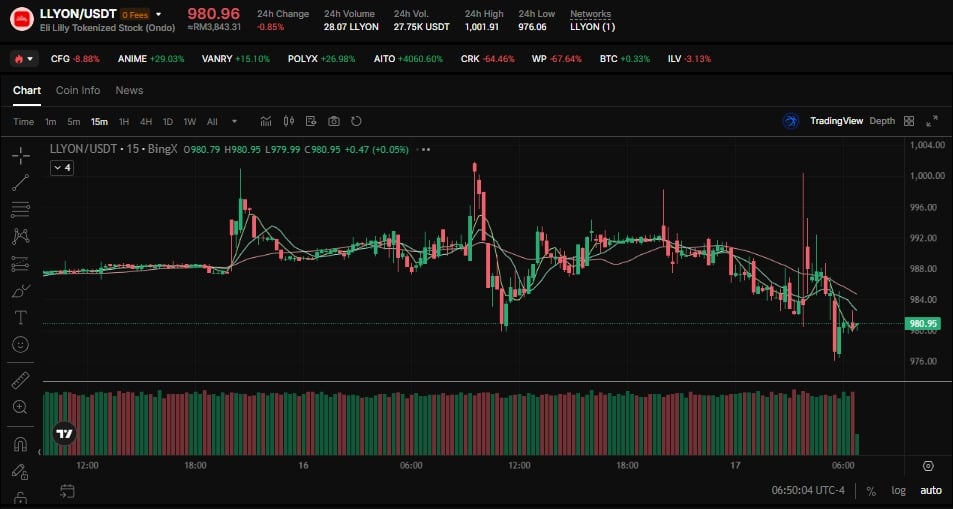Select the trend line drawing tool
The height and width of the screenshot is (509, 953).
20,183
